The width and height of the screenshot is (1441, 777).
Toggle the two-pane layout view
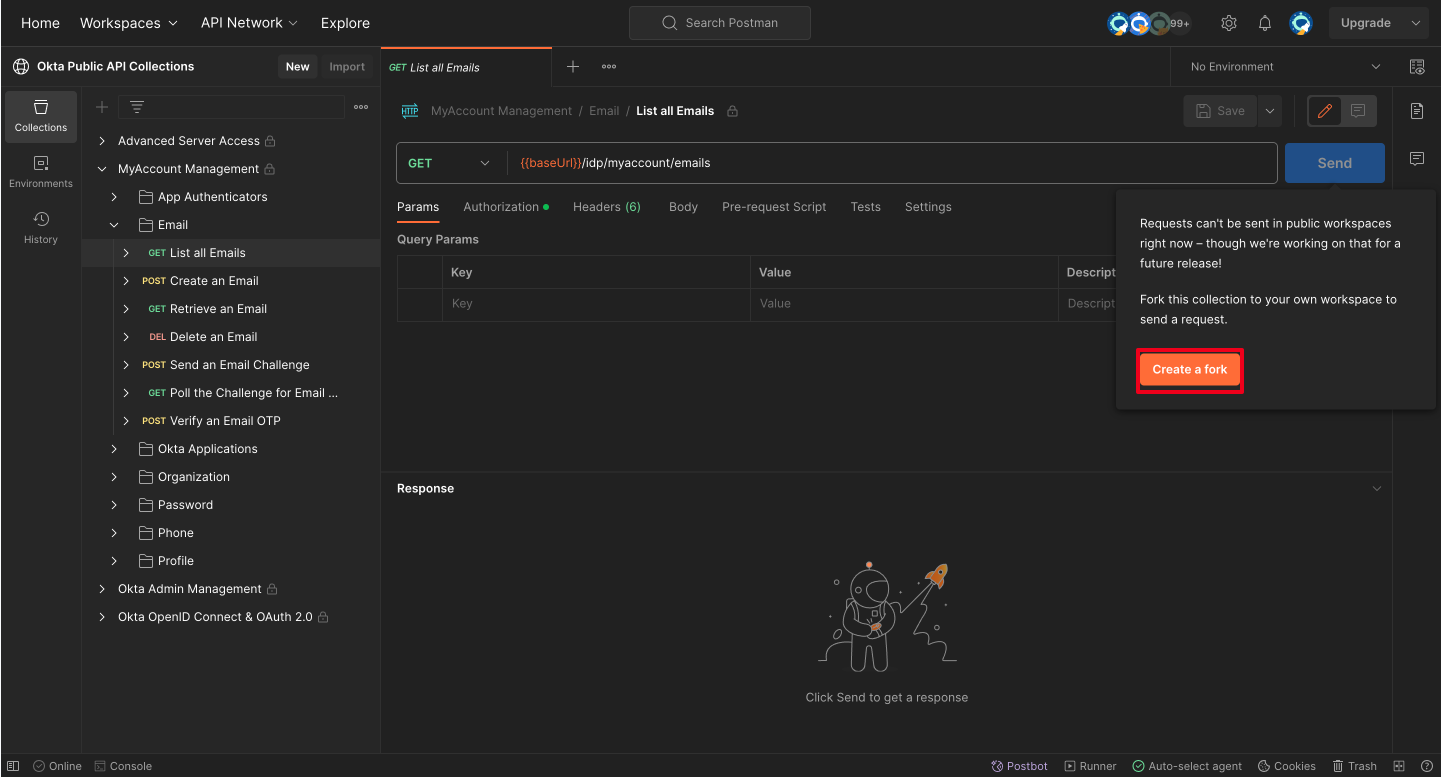[x=1399, y=766]
